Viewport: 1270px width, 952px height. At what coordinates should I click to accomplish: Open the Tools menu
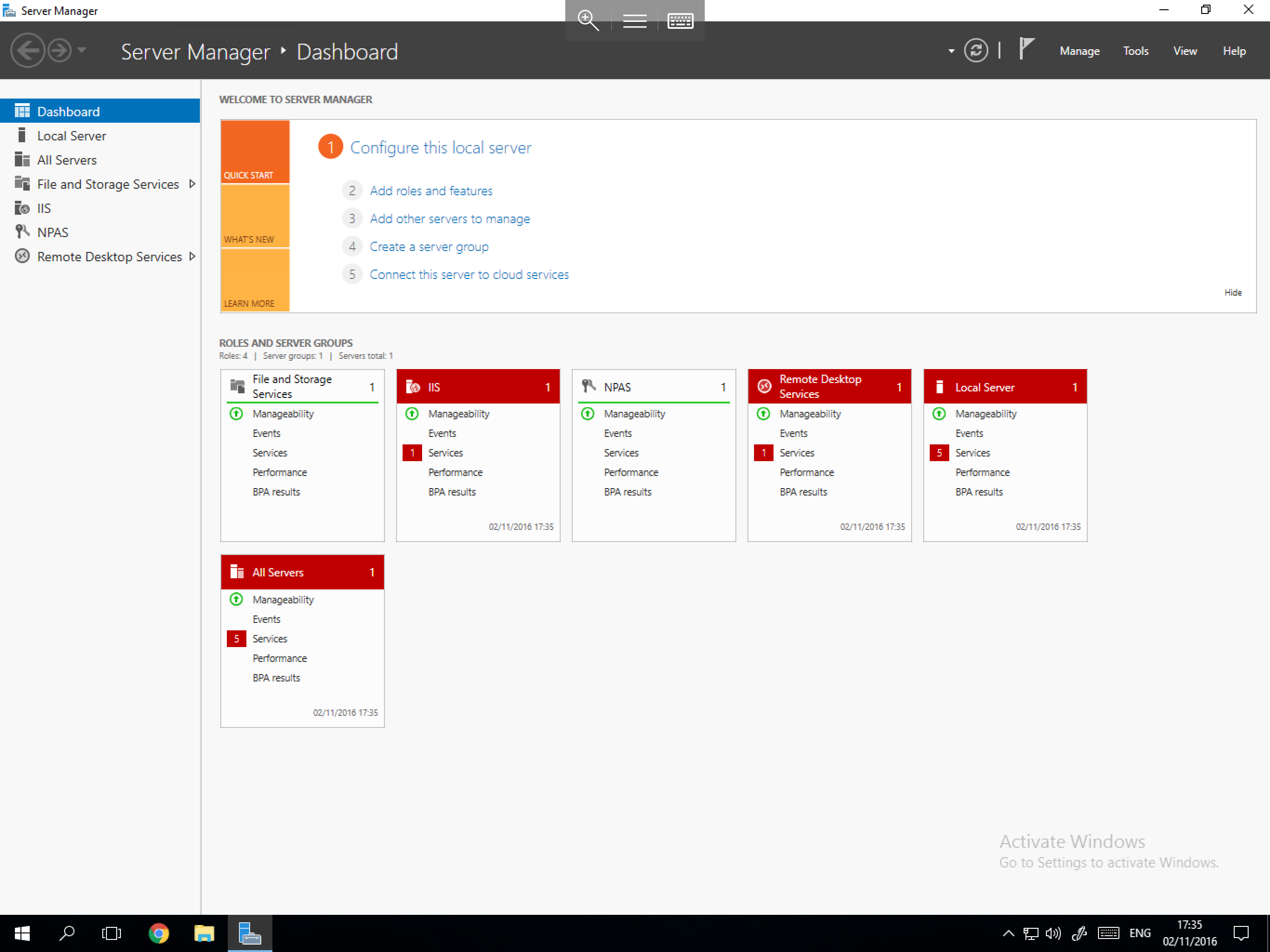pos(1135,51)
